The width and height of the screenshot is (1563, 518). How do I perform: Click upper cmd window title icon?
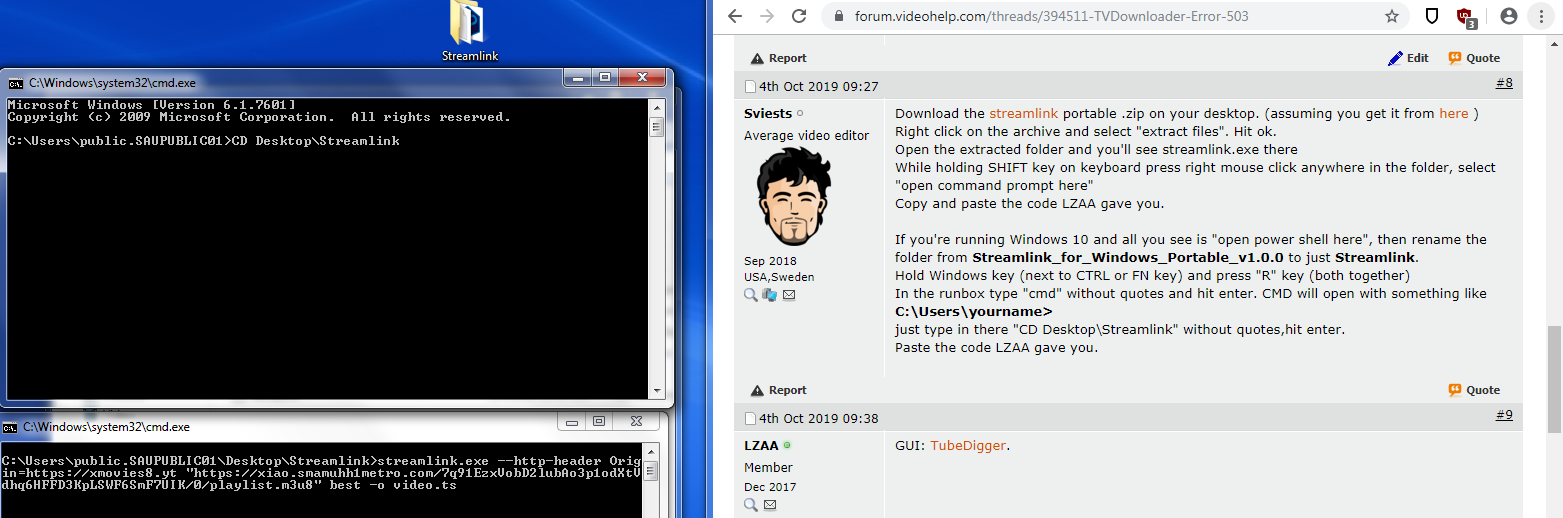[16, 84]
